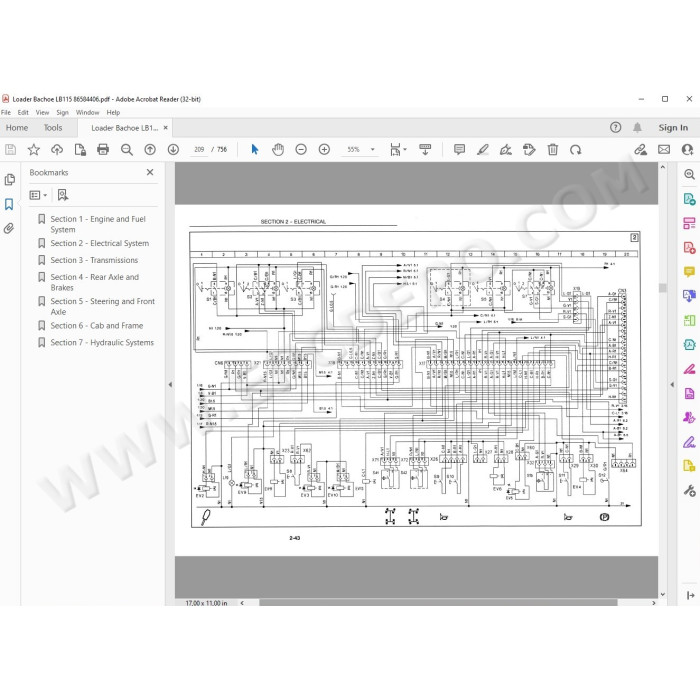Click the Save file icon
Screen dimensions: 700x700
click(10, 150)
